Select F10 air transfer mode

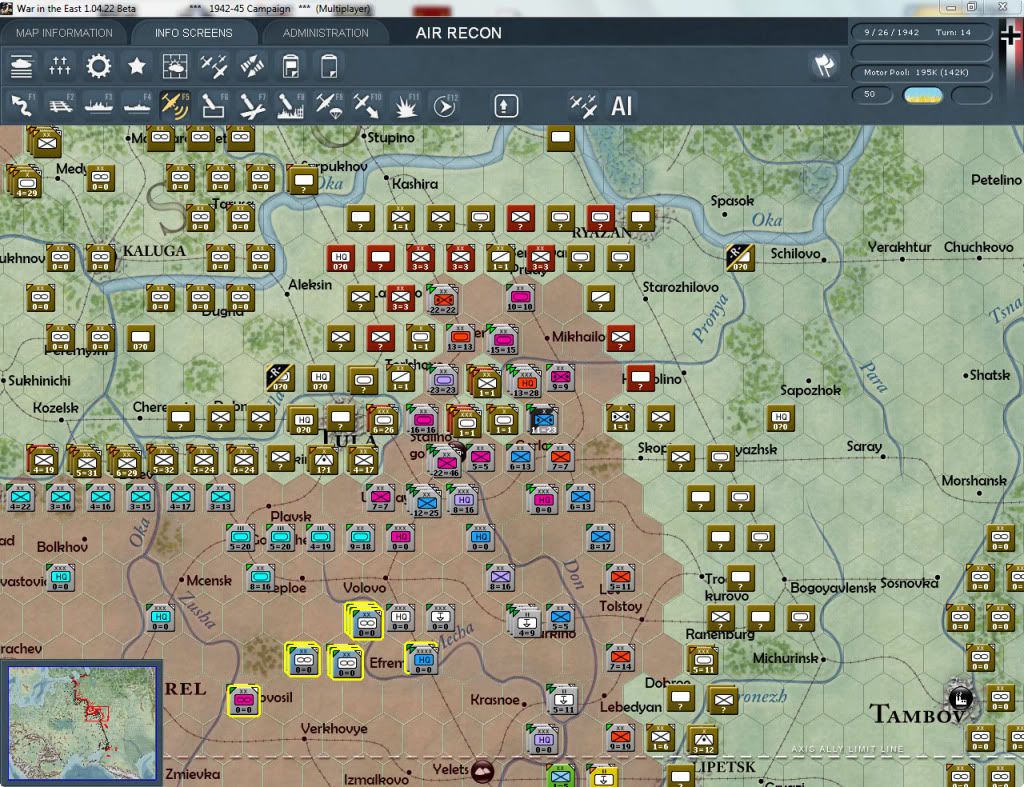(x=368, y=106)
